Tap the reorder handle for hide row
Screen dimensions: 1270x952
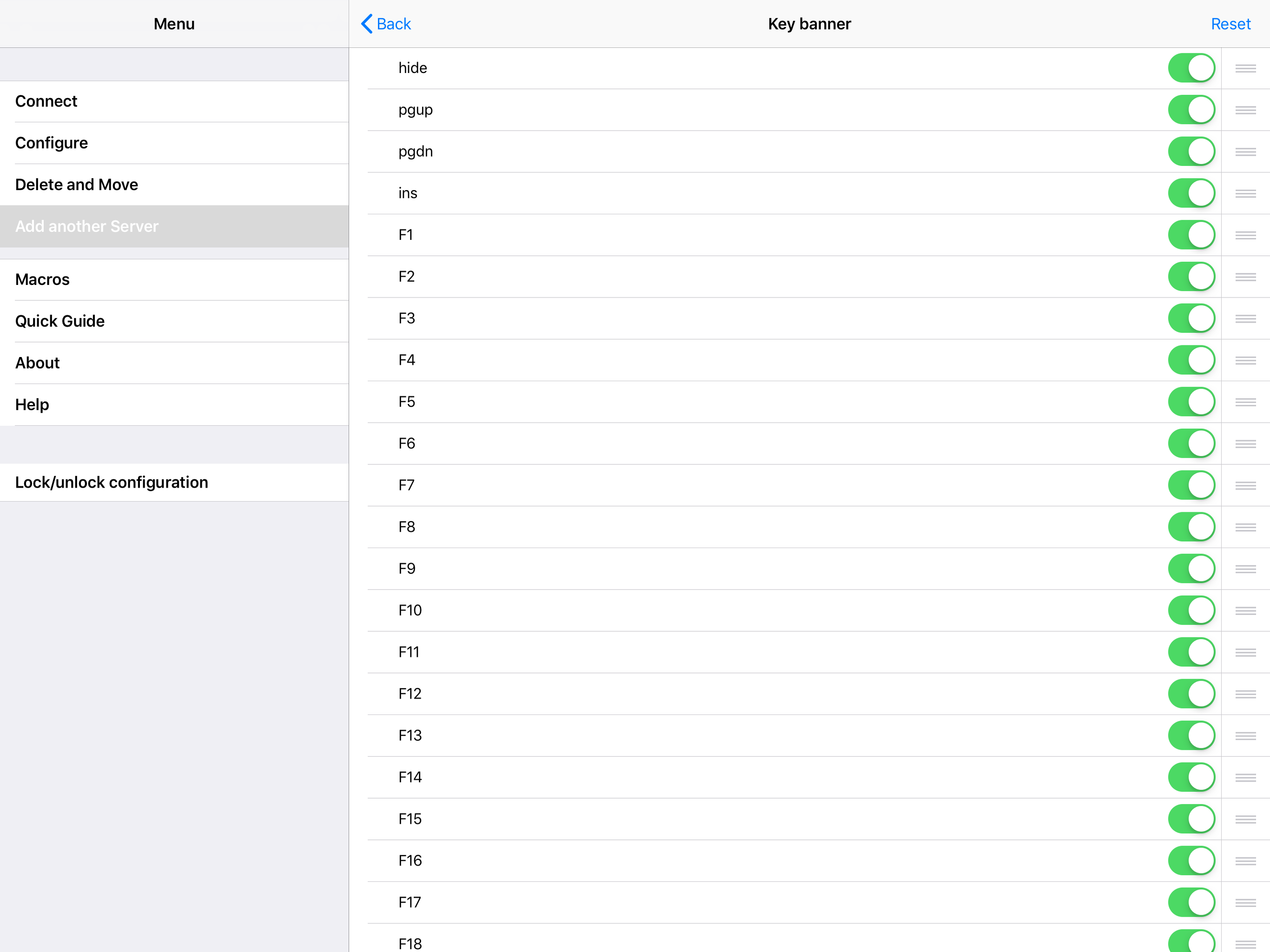pyautogui.click(x=1245, y=68)
